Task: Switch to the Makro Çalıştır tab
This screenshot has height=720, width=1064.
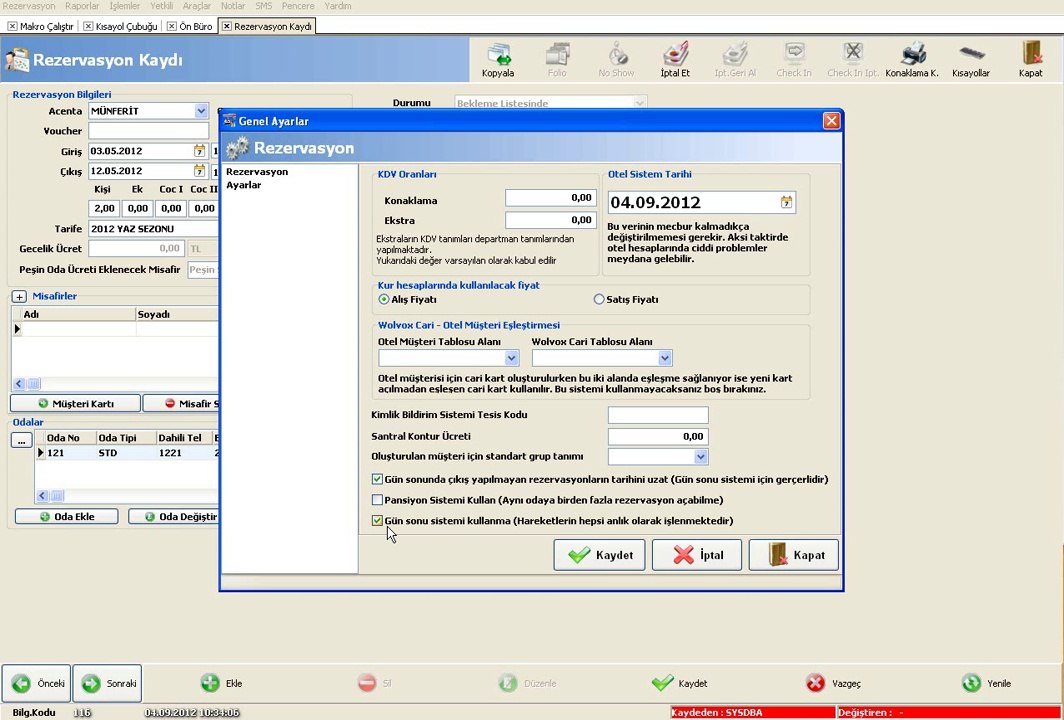Action: (40, 26)
